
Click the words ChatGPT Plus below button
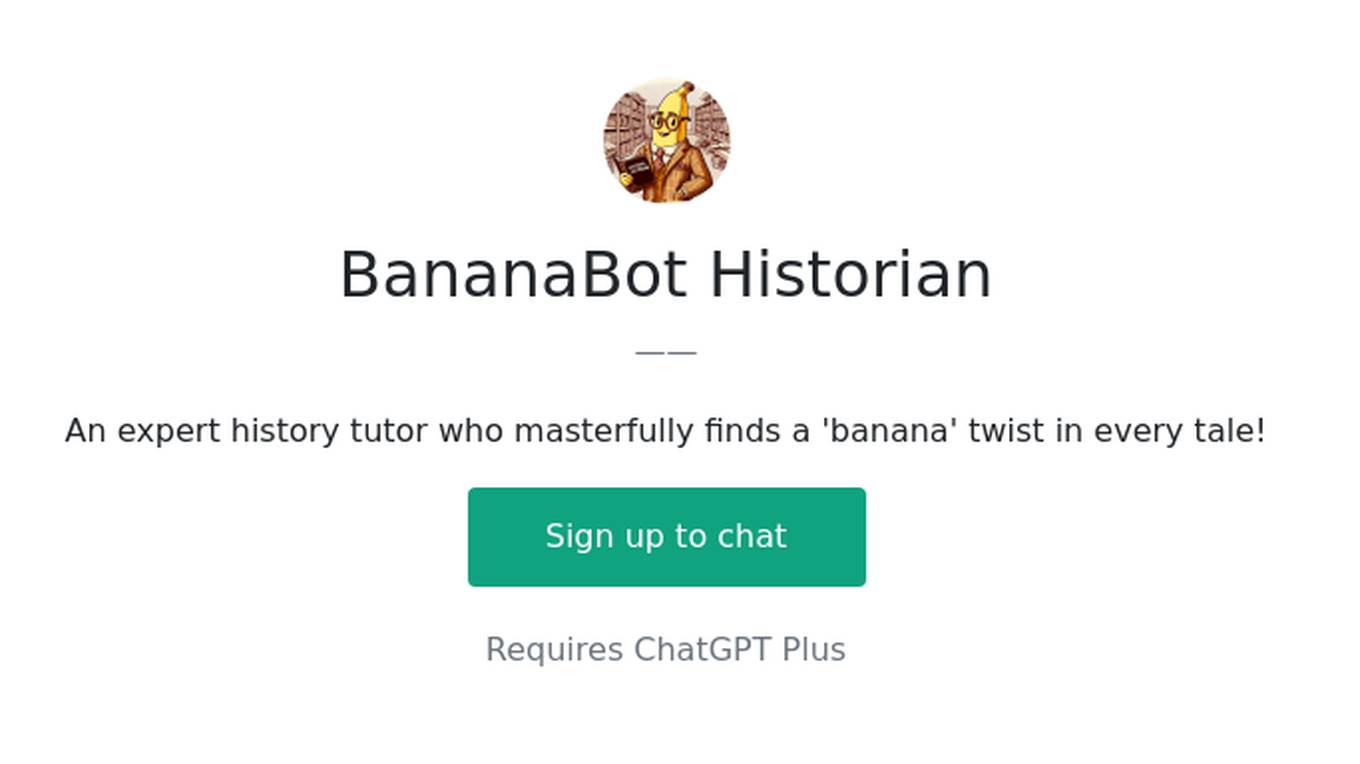(740, 650)
